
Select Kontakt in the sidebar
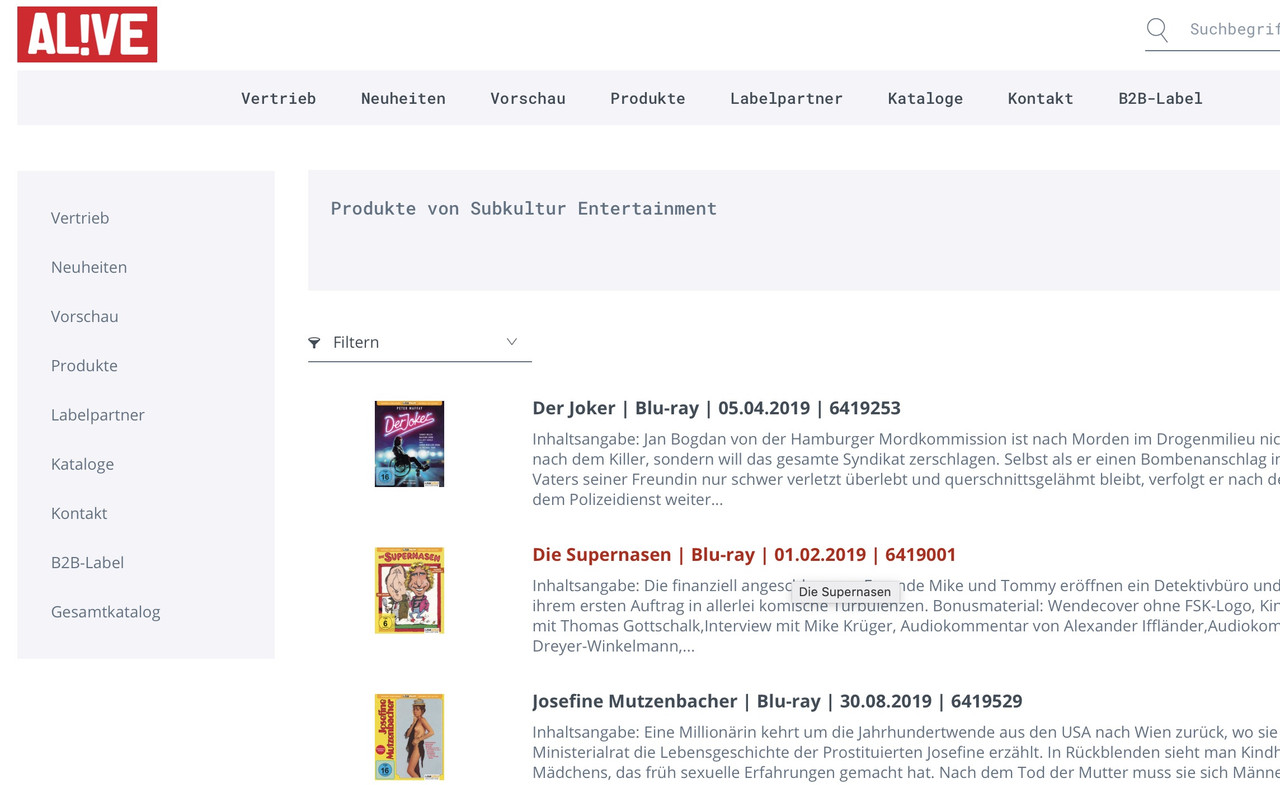tap(79, 513)
